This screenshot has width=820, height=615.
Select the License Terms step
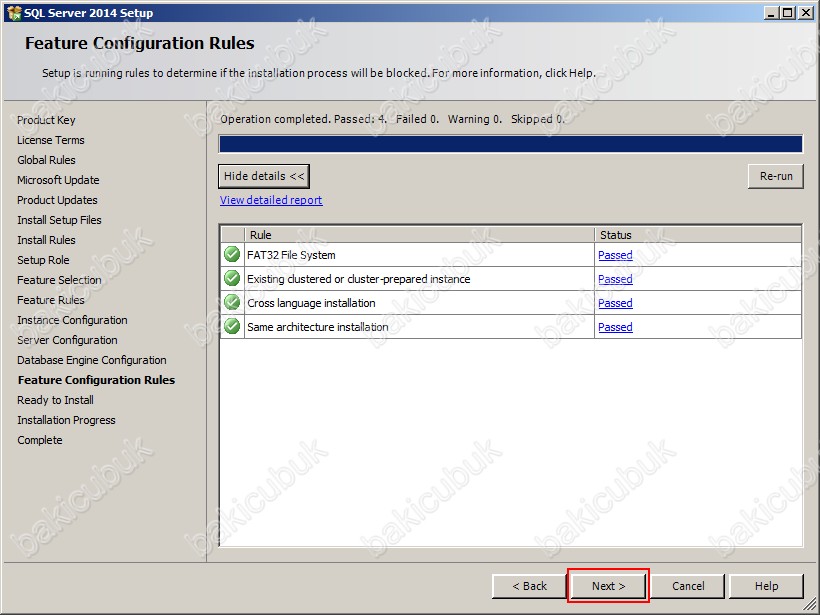click(x=51, y=140)
